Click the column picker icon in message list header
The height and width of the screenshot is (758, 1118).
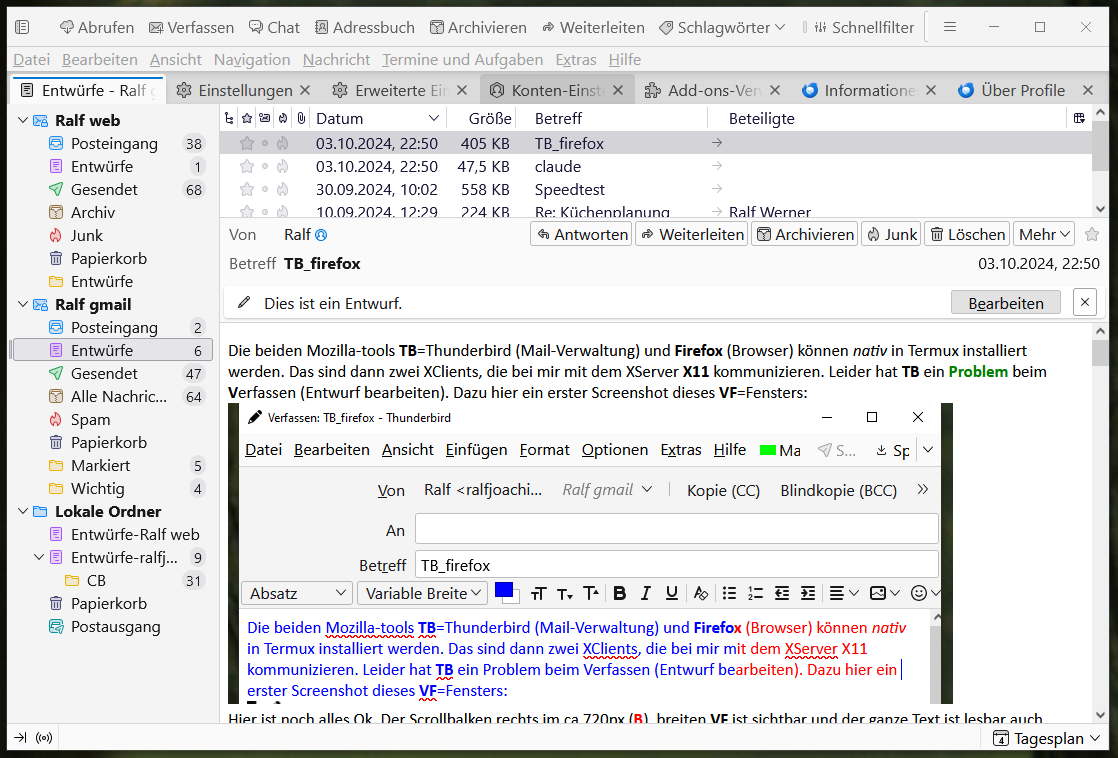pyautogui.click(x=1079, y=119)
